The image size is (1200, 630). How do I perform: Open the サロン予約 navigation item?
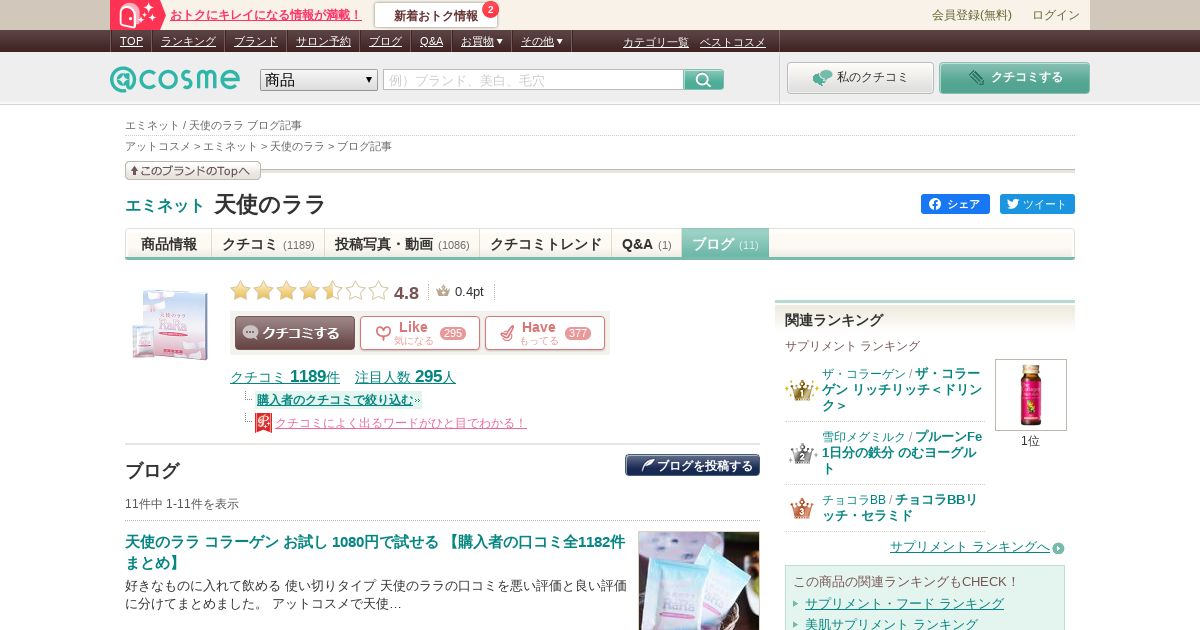(x=323, y=41)
